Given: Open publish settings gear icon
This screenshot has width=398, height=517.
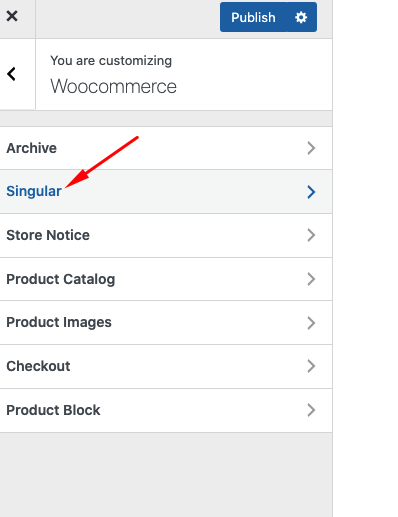Looking at the screenshot, I should (301, 17).
